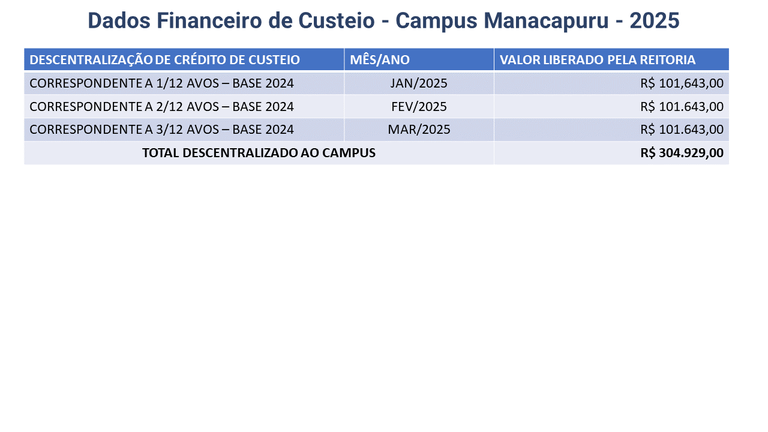Click the slide title Dados Financeiro de Custeio
Image resolution: width=768 pixels, height=432 pixels.
(x=384, y=21)
